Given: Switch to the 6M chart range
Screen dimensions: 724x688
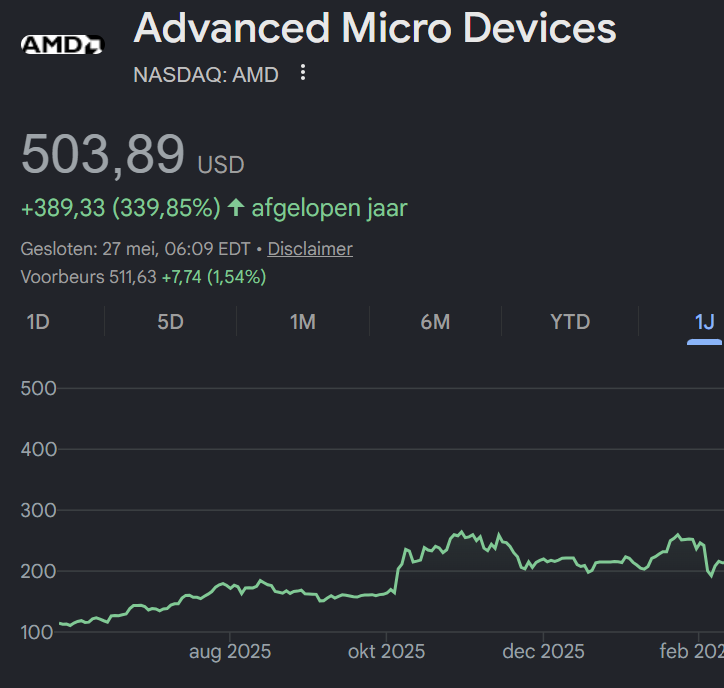Looking at the screenshot, I should 435,322.
